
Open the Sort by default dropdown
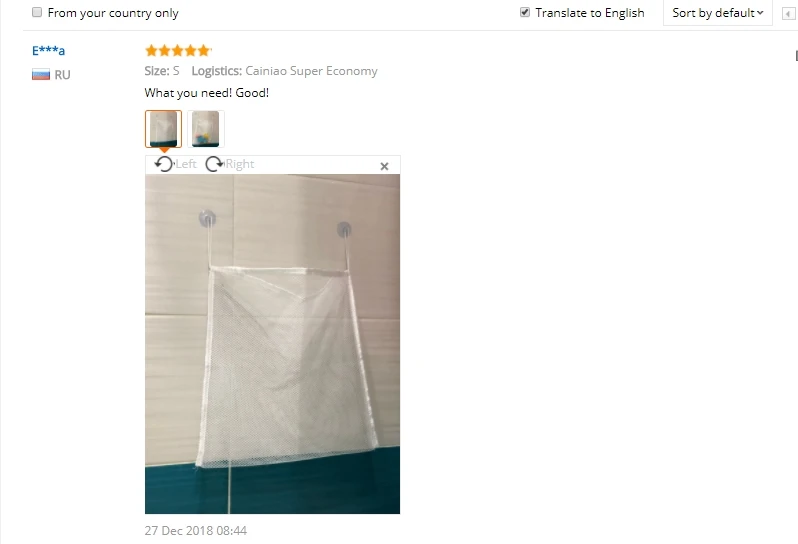[x=718, y=13]
